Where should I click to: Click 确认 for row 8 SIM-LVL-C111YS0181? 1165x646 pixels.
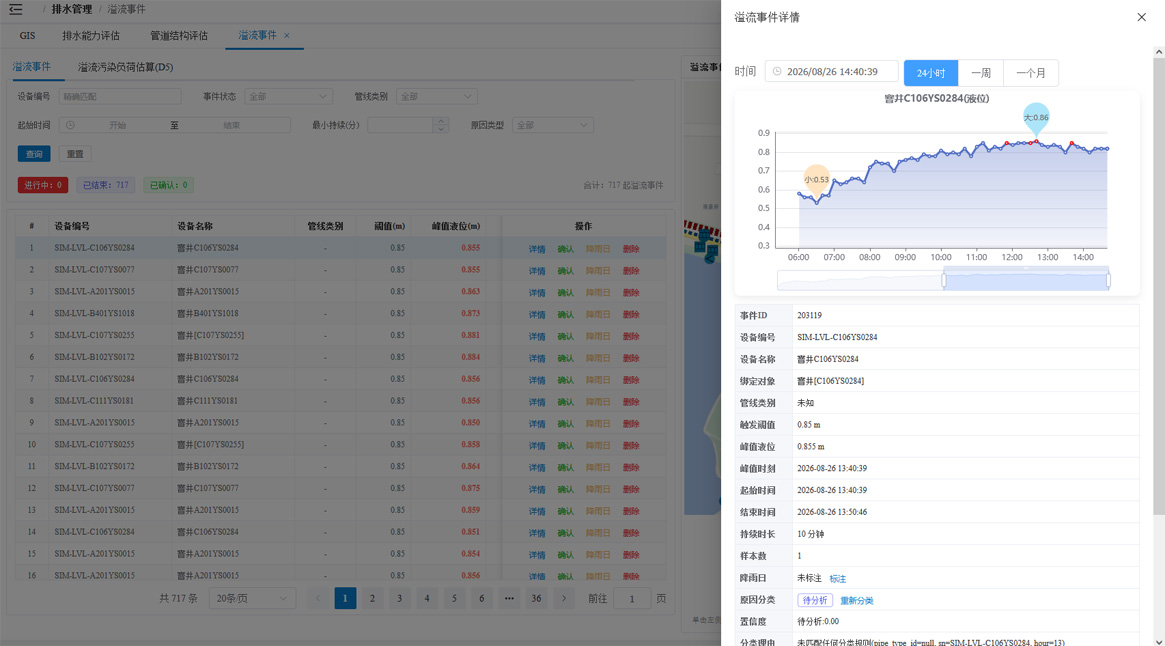[x=565, y=402]
